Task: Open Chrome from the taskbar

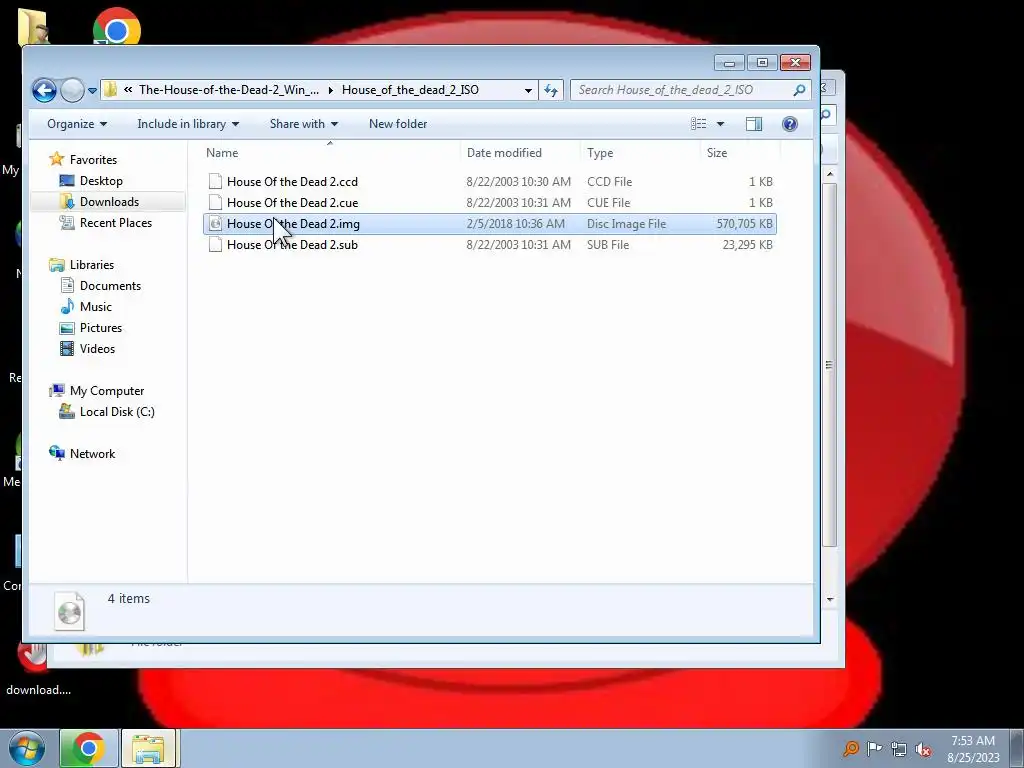Action: click(x=88, y=748)
